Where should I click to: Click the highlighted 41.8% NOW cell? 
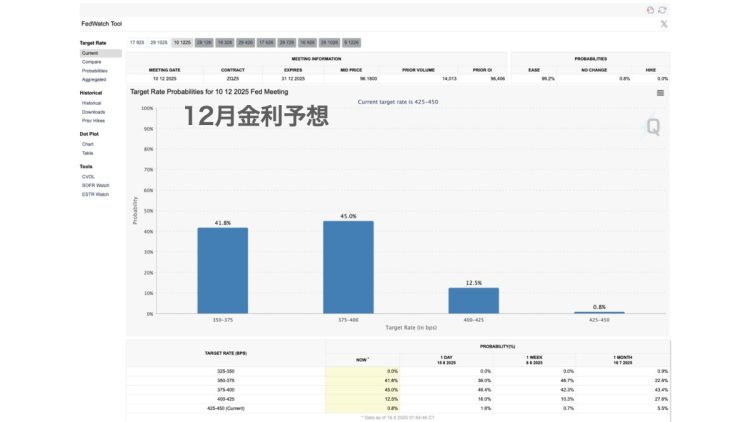[x=363, y=381]
